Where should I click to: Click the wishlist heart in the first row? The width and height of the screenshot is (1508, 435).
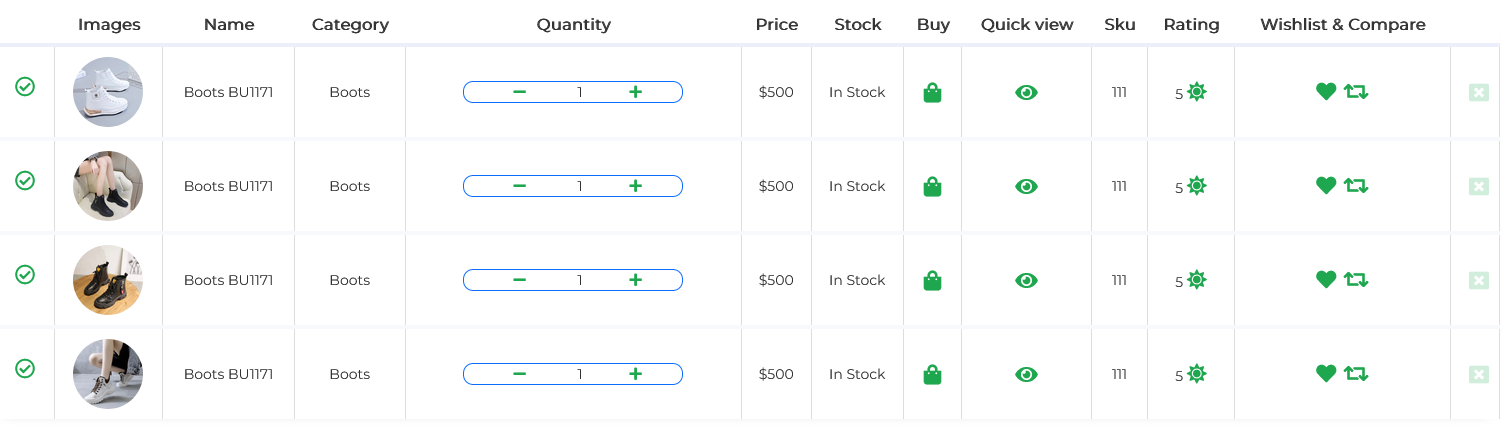[x=1326, y=92]
